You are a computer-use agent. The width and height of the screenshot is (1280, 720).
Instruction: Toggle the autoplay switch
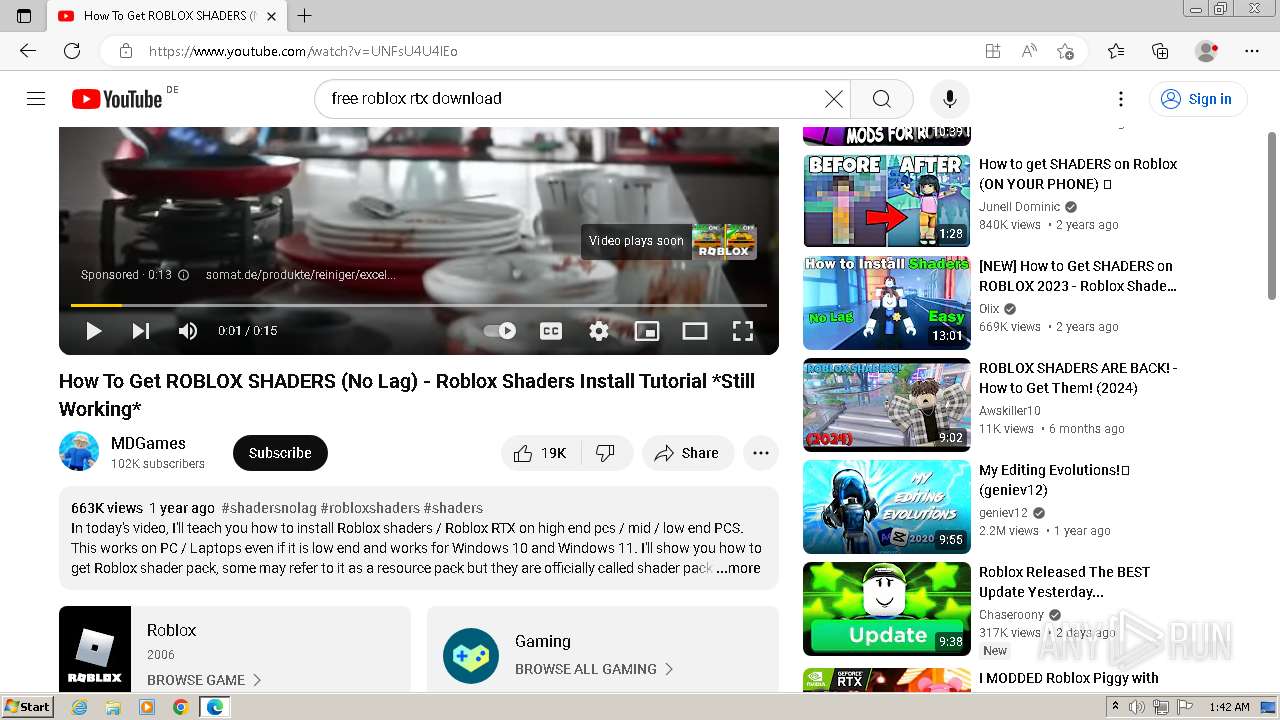coord(500,331)
